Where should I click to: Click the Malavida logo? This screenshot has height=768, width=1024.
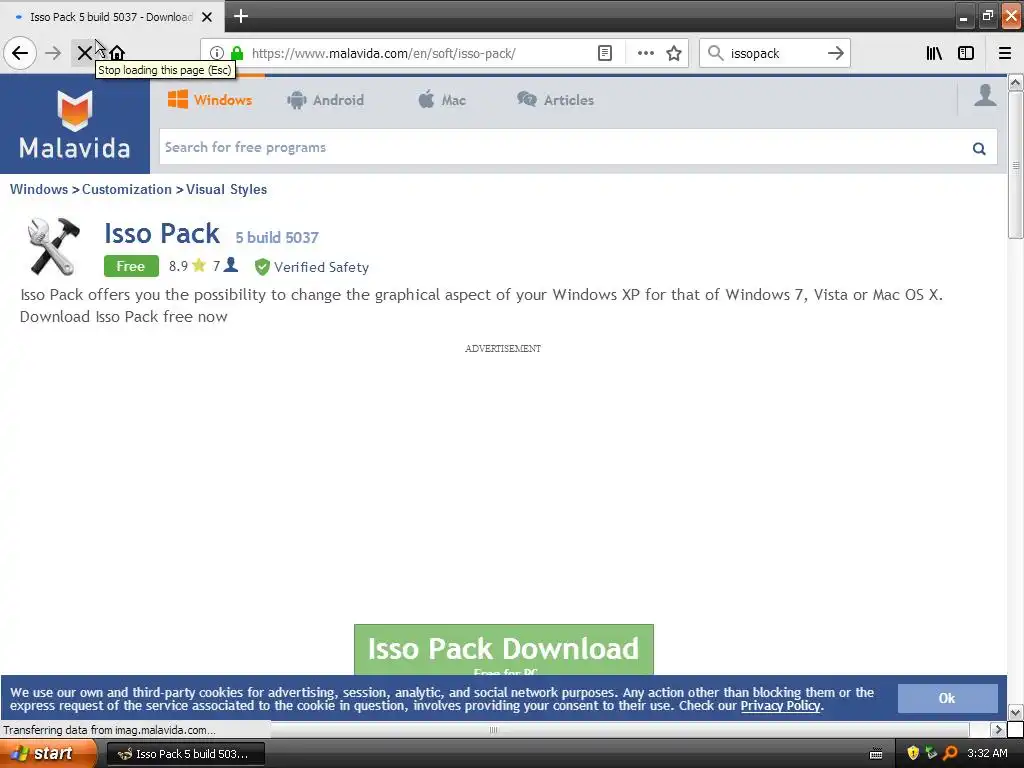coord(74,125)
